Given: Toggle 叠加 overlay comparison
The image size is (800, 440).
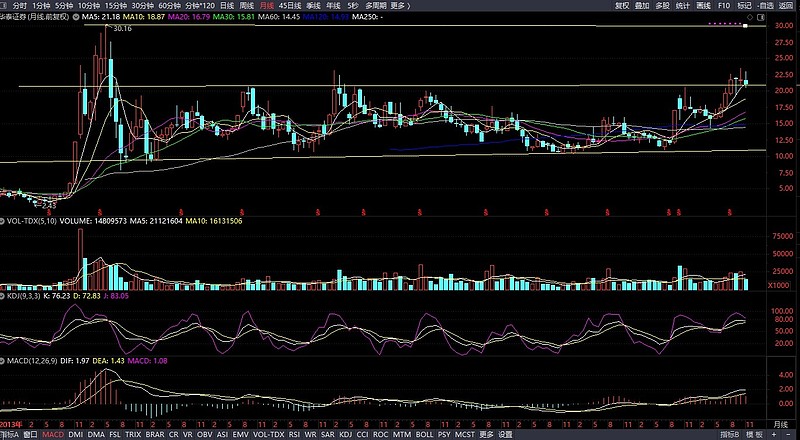Looking at the screenshot, I should click(642, 5).
